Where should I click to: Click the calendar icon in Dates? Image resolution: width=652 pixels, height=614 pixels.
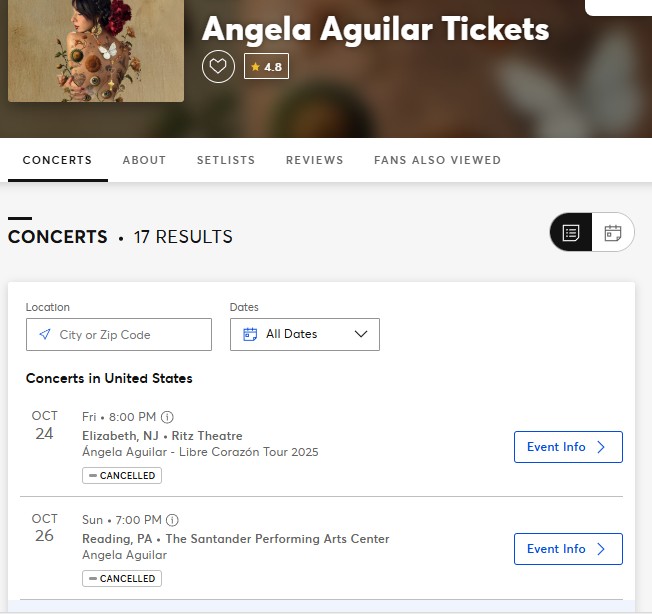click(x=250, y=334)
